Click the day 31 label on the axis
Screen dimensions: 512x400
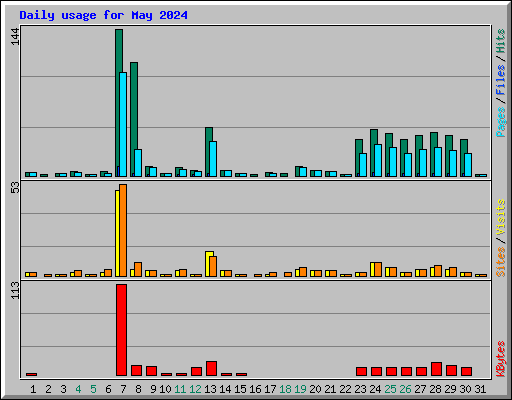480,389
